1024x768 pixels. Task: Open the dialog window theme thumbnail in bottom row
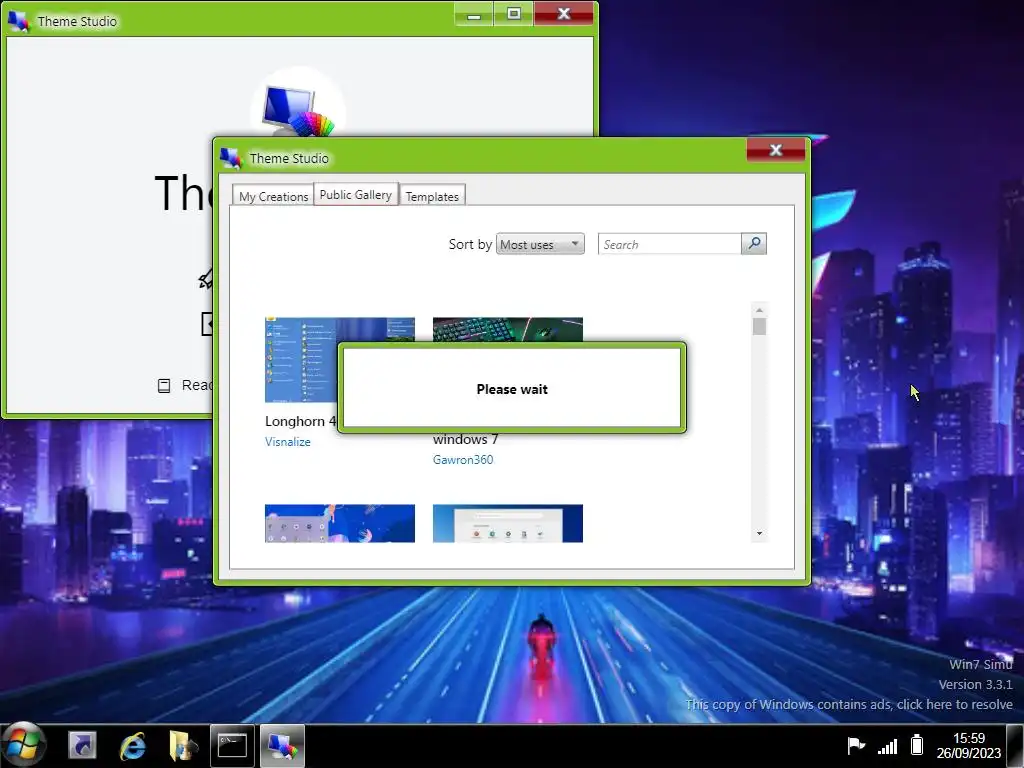[507, 523]
